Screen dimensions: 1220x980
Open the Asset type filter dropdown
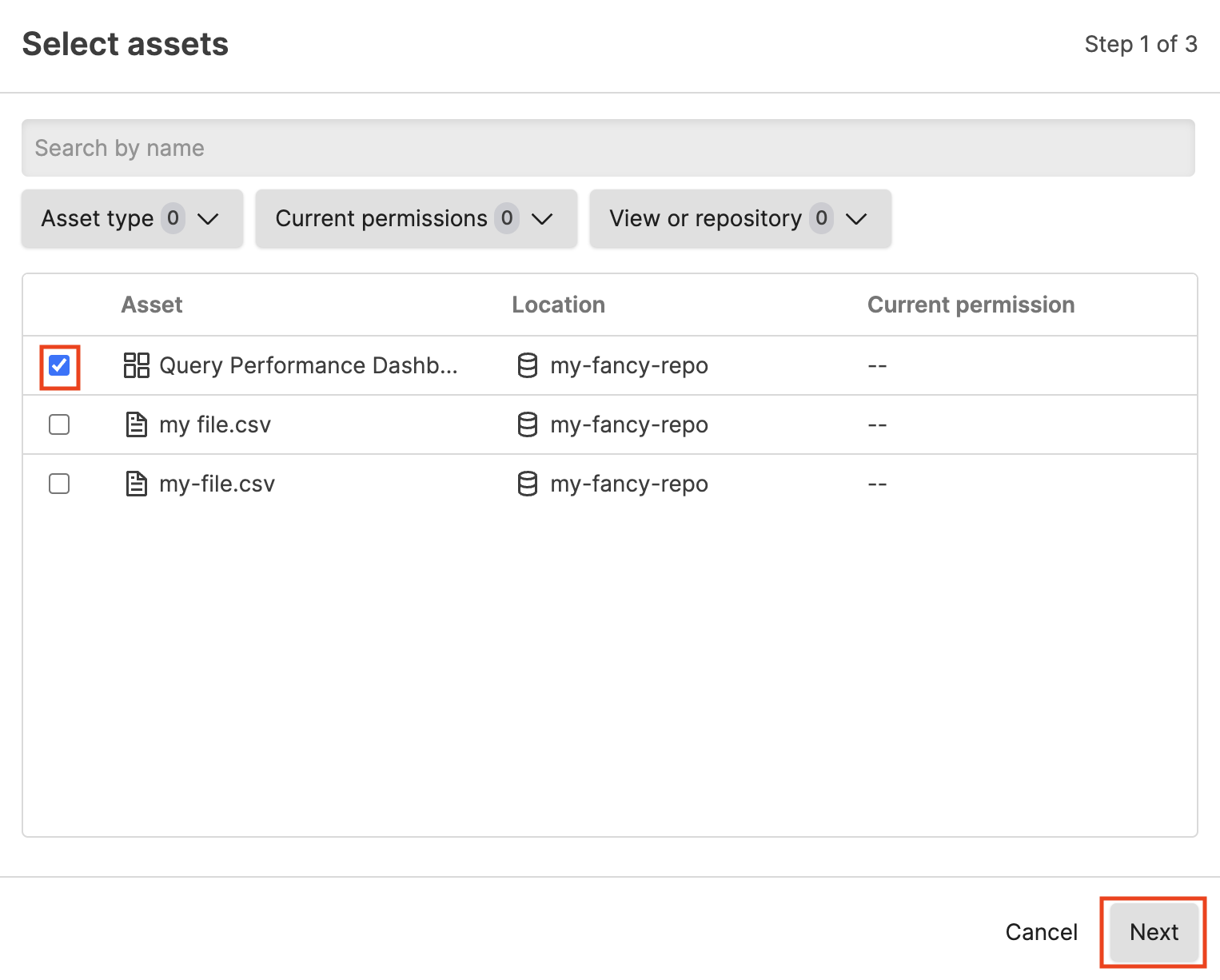[x=132, y=217]
